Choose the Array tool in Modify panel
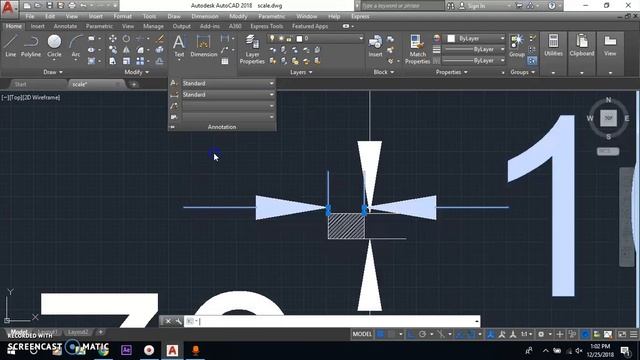Image resolution: width=640 pixels, height=360 pixels. tap(140, 61)
